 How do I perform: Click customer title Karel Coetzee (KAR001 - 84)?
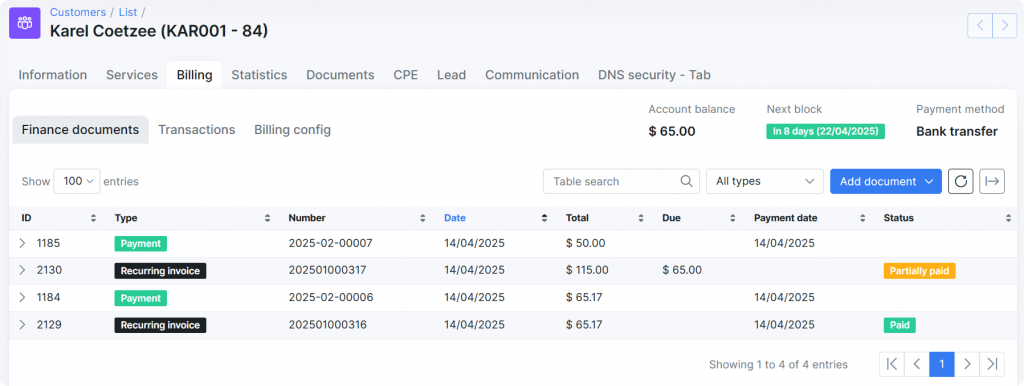(x=159, y=31)
